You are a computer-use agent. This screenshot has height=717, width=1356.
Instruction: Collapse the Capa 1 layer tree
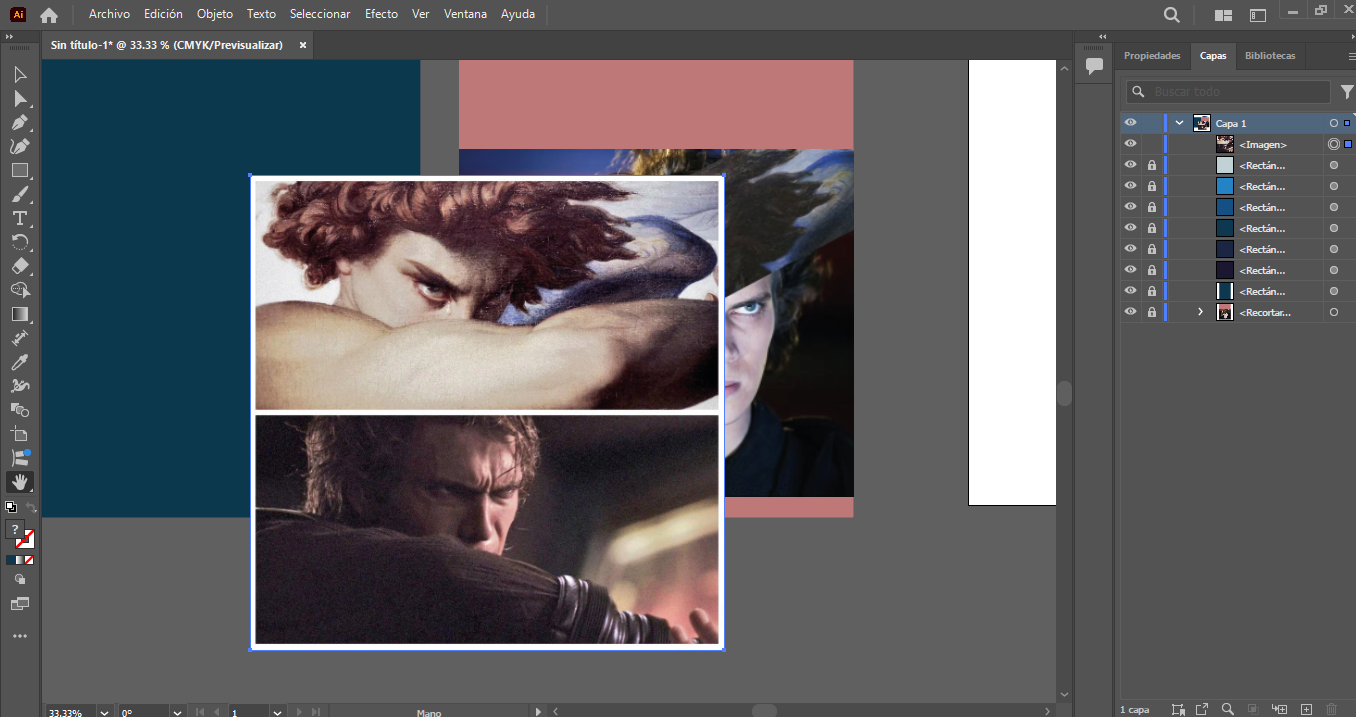click(x=1180, y=123)
